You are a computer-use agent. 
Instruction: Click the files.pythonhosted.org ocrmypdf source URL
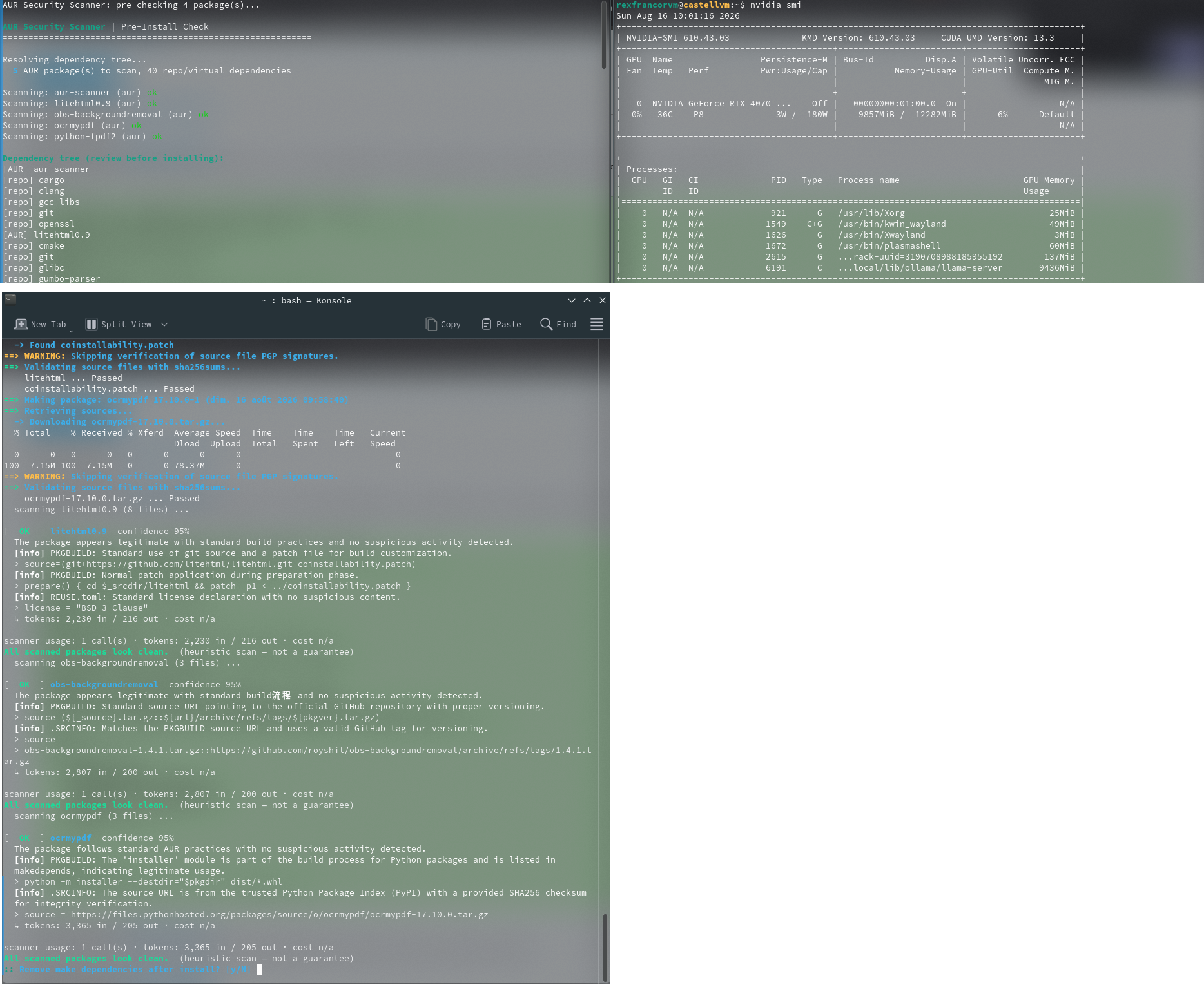click(251, 914)
